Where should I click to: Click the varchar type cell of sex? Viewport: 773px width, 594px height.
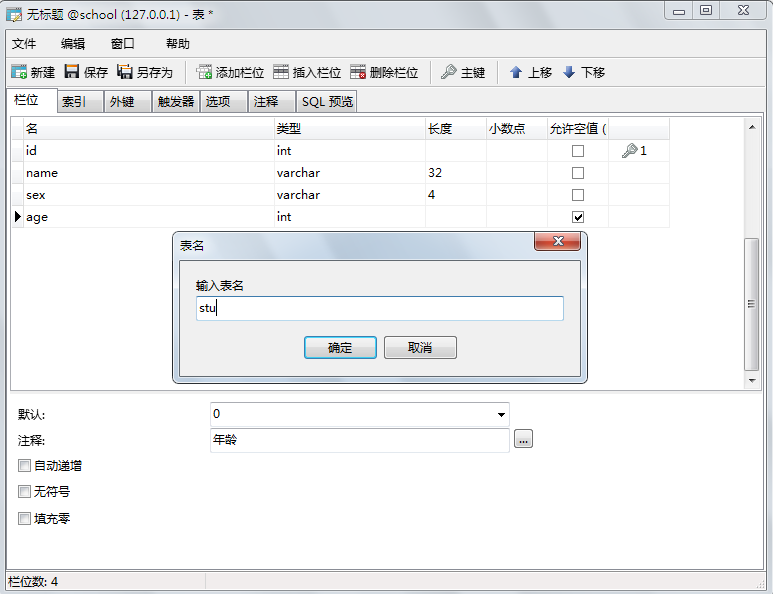point(350,195)
